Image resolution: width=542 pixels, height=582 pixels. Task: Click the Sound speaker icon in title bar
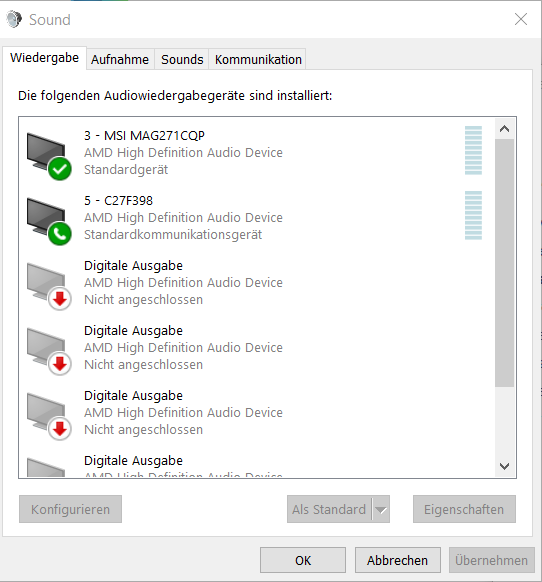coord(14,19)
